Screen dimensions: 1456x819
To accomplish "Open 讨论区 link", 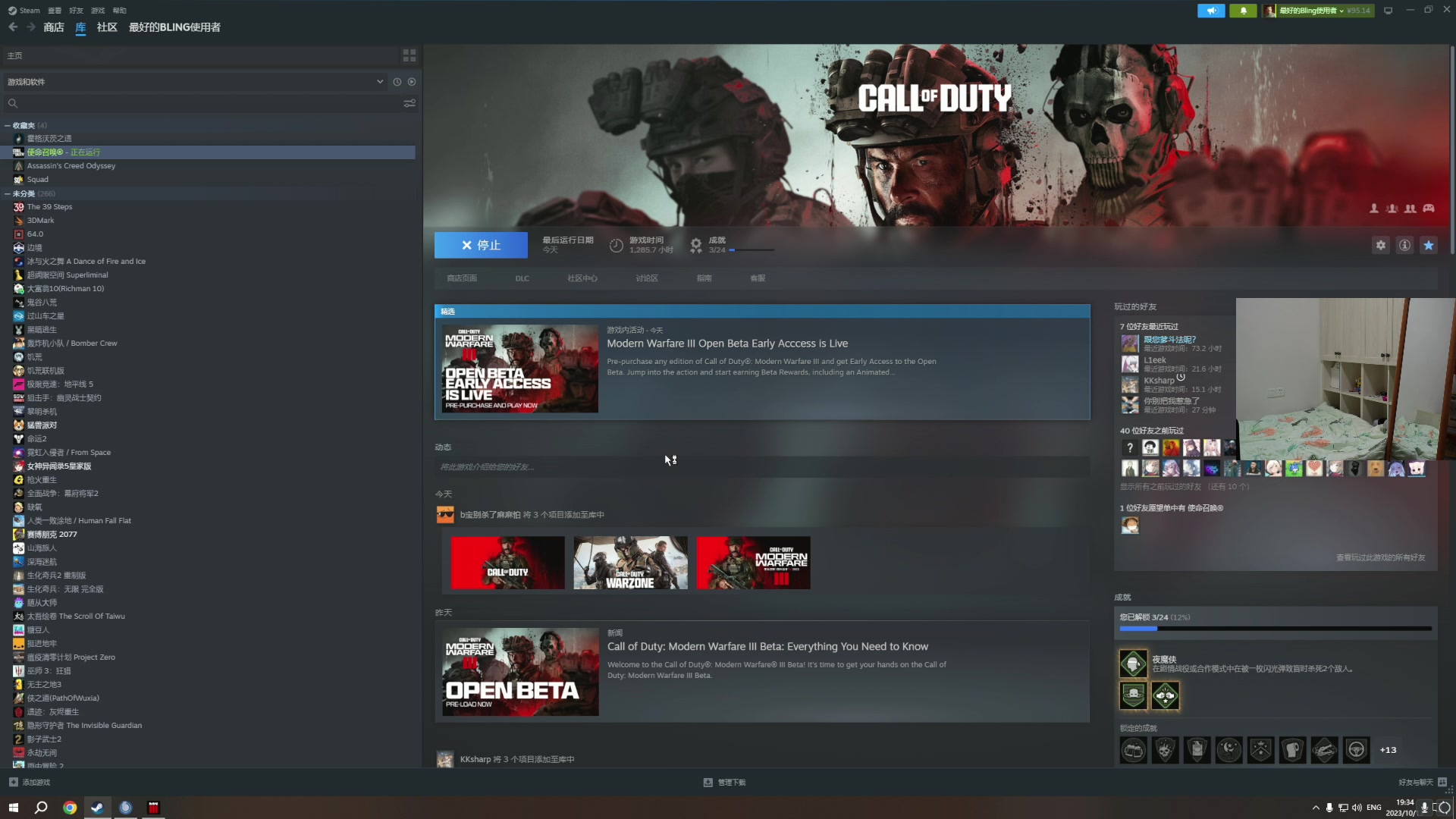I will tap(647, 278).
